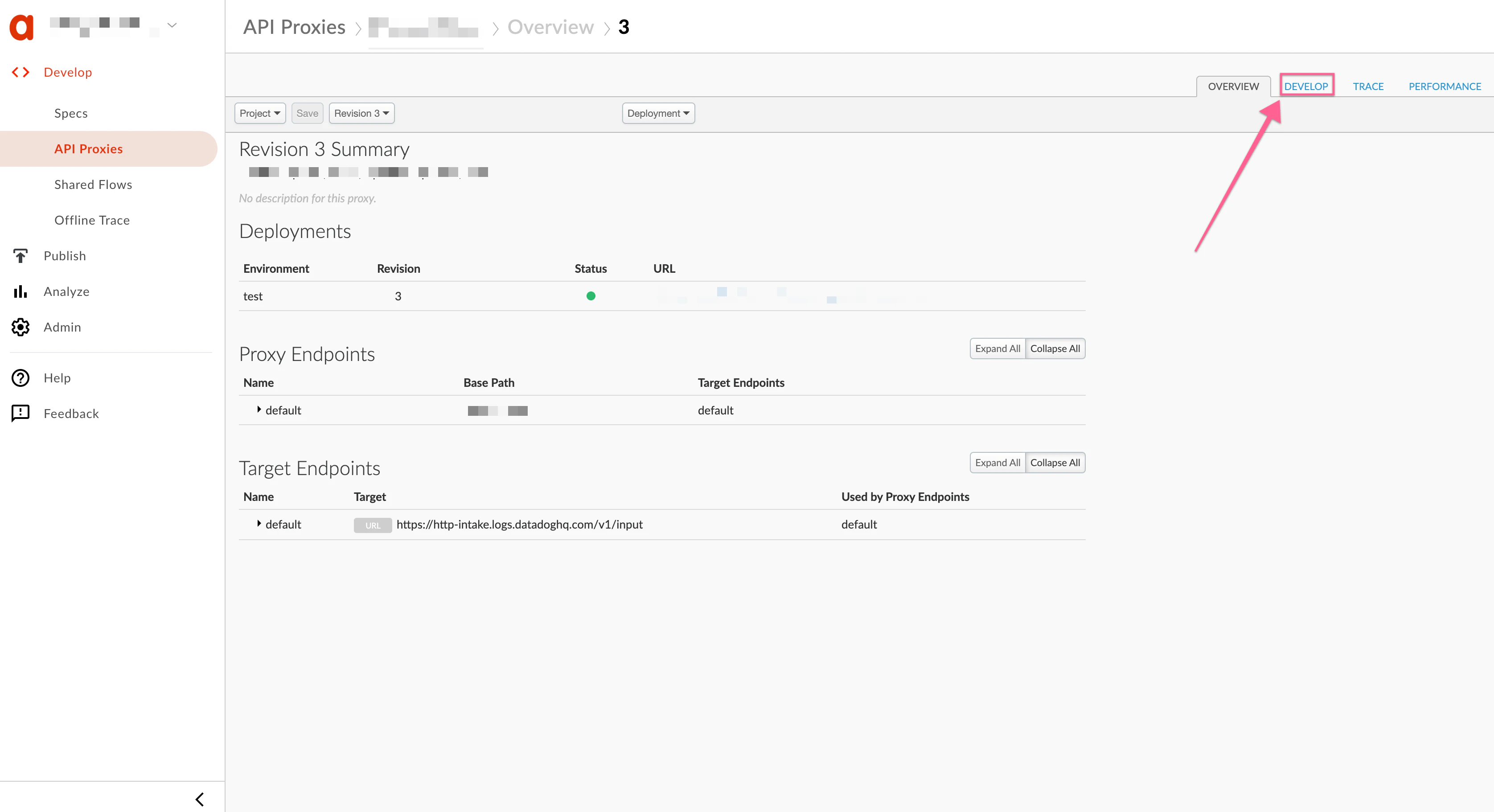1494x812 pixels.
Task: Open the Publish section
Action: click(x=65, y=256)
